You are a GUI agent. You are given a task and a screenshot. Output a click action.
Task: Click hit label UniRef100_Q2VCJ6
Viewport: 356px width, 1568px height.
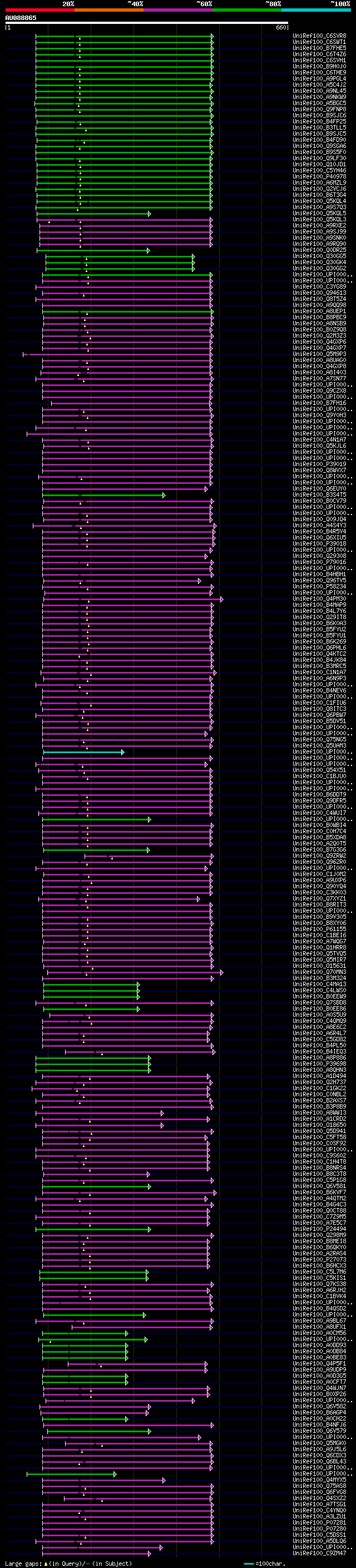coord(319,189)
